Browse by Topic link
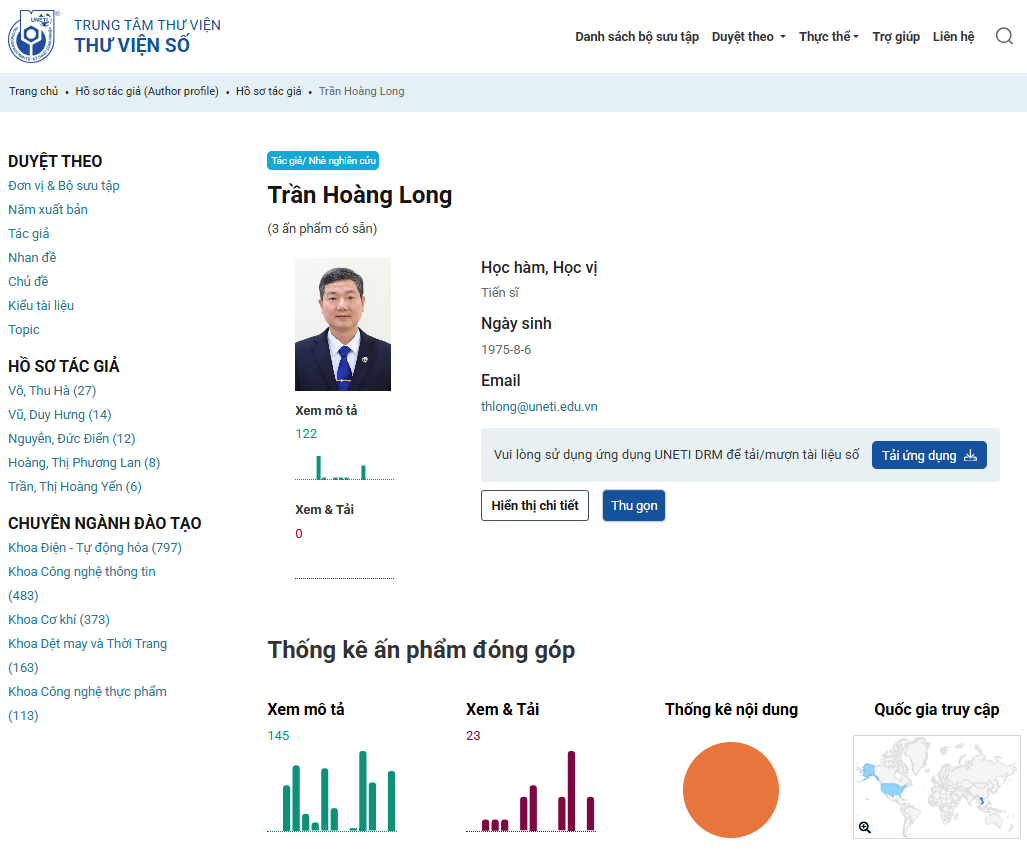The height and width of the screenshot is (857, 1027). click(24, 330)
